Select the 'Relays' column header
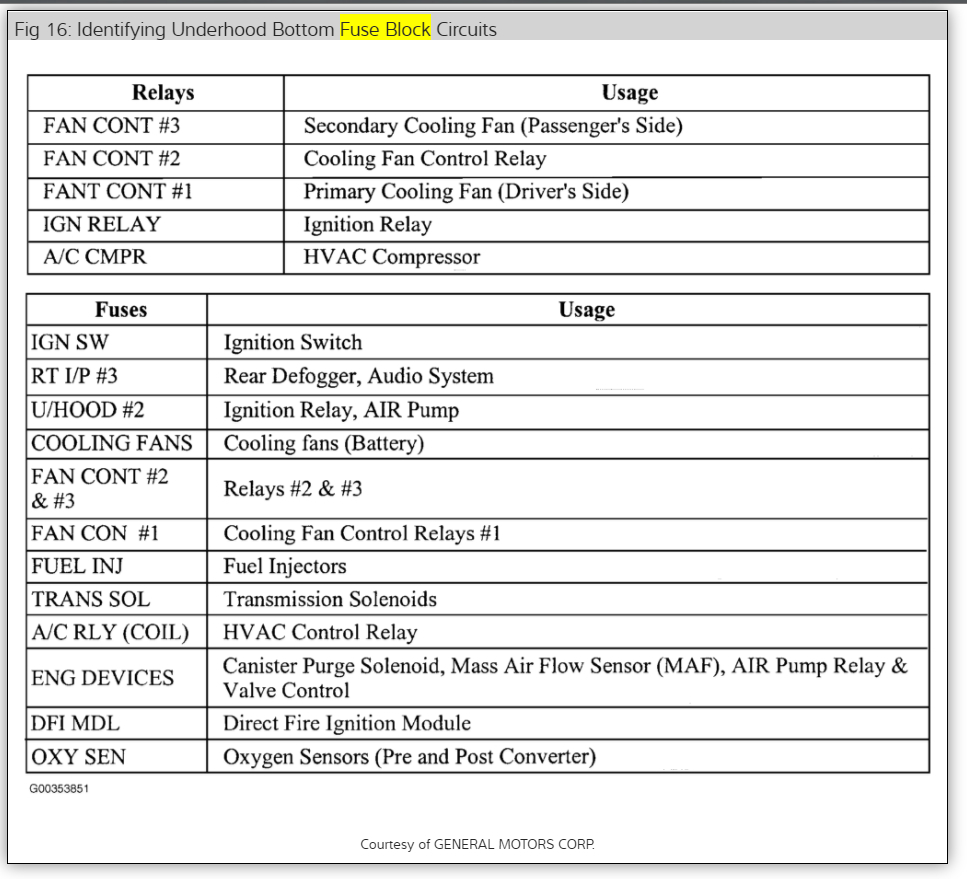This screenshot has height=879, width=967. tap(155, 93)
